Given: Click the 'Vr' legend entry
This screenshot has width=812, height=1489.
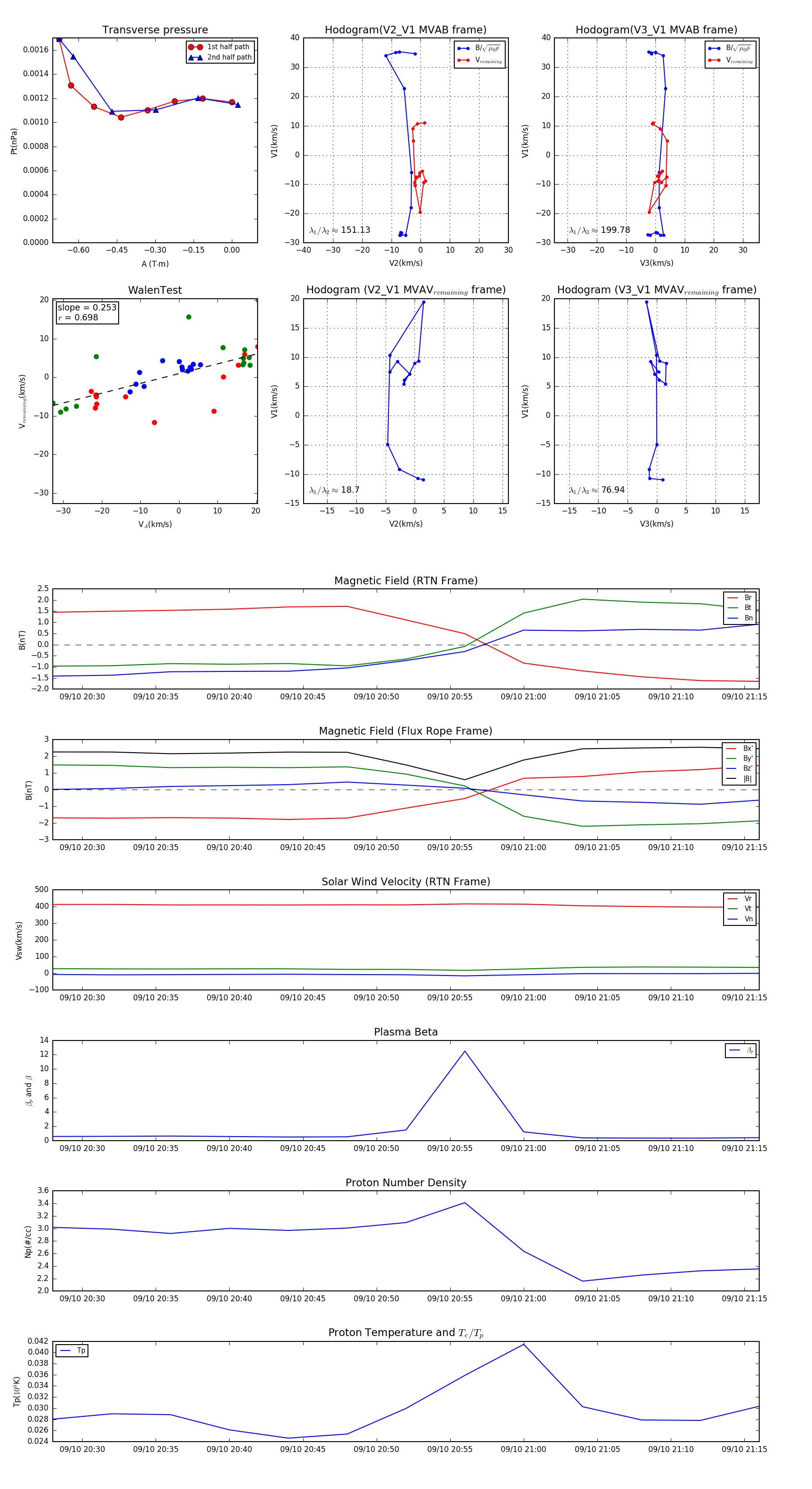Looking at the screenshot, I should tap(740, 899).
